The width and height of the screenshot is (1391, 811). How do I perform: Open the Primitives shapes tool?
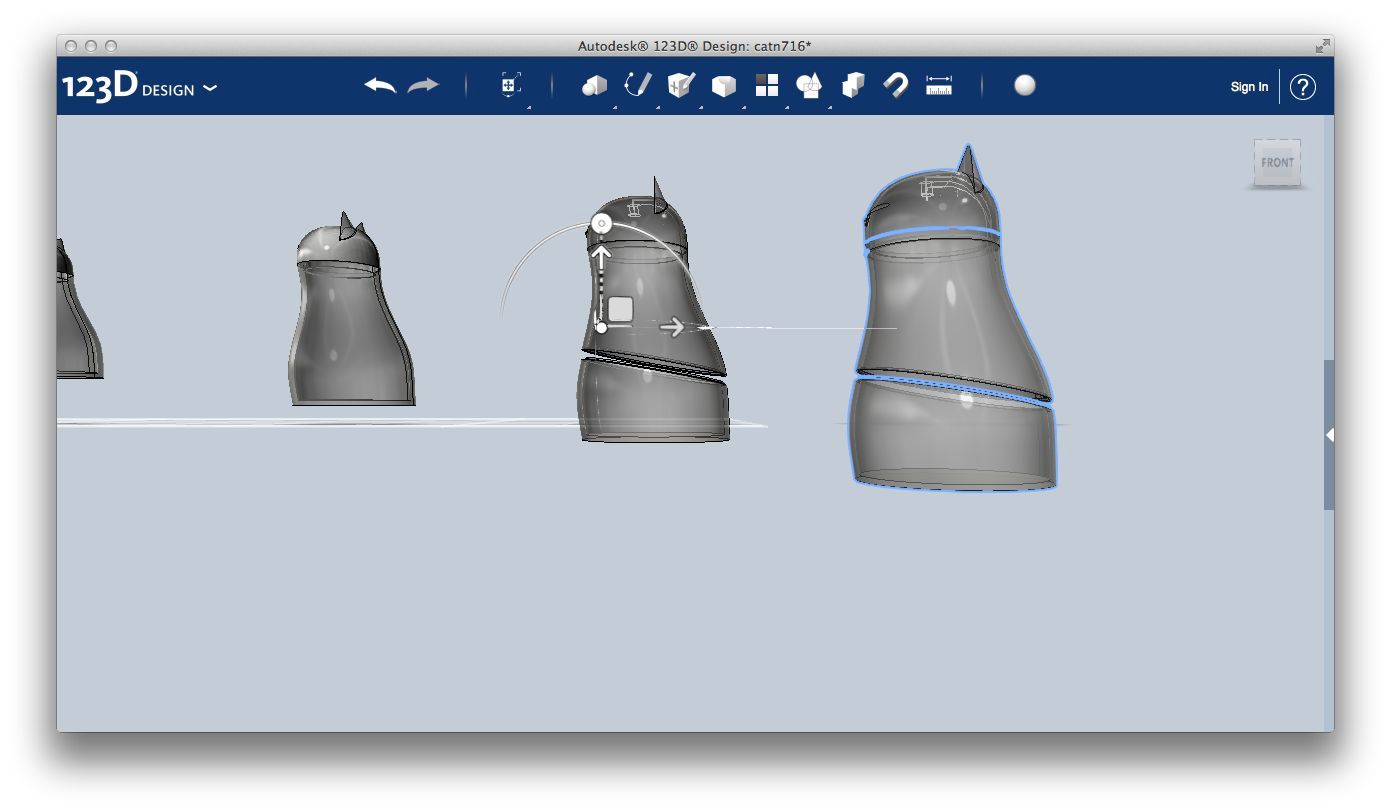pyautogui.click(x=594, y=86)
